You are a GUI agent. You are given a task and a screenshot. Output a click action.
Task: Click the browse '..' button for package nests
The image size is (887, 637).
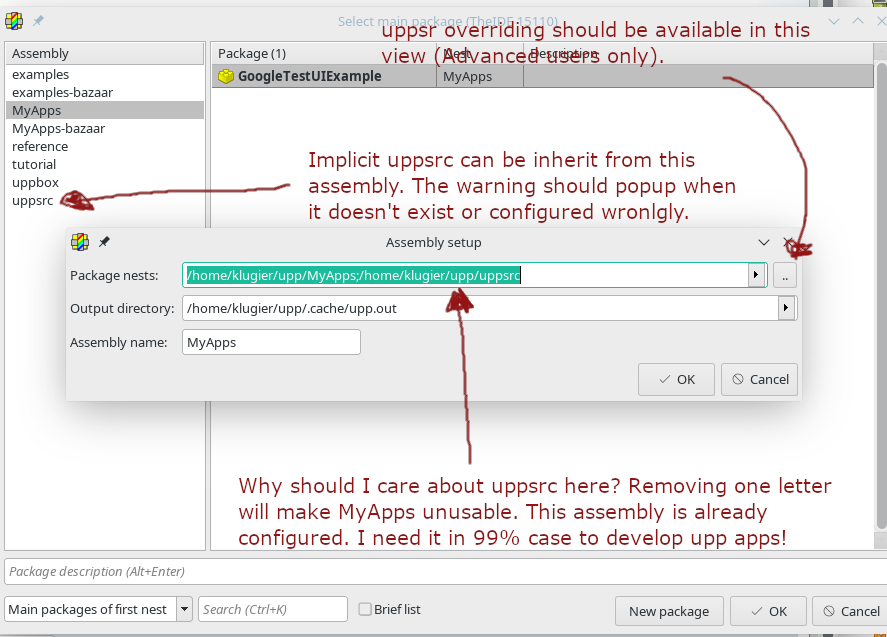(785, 275)
